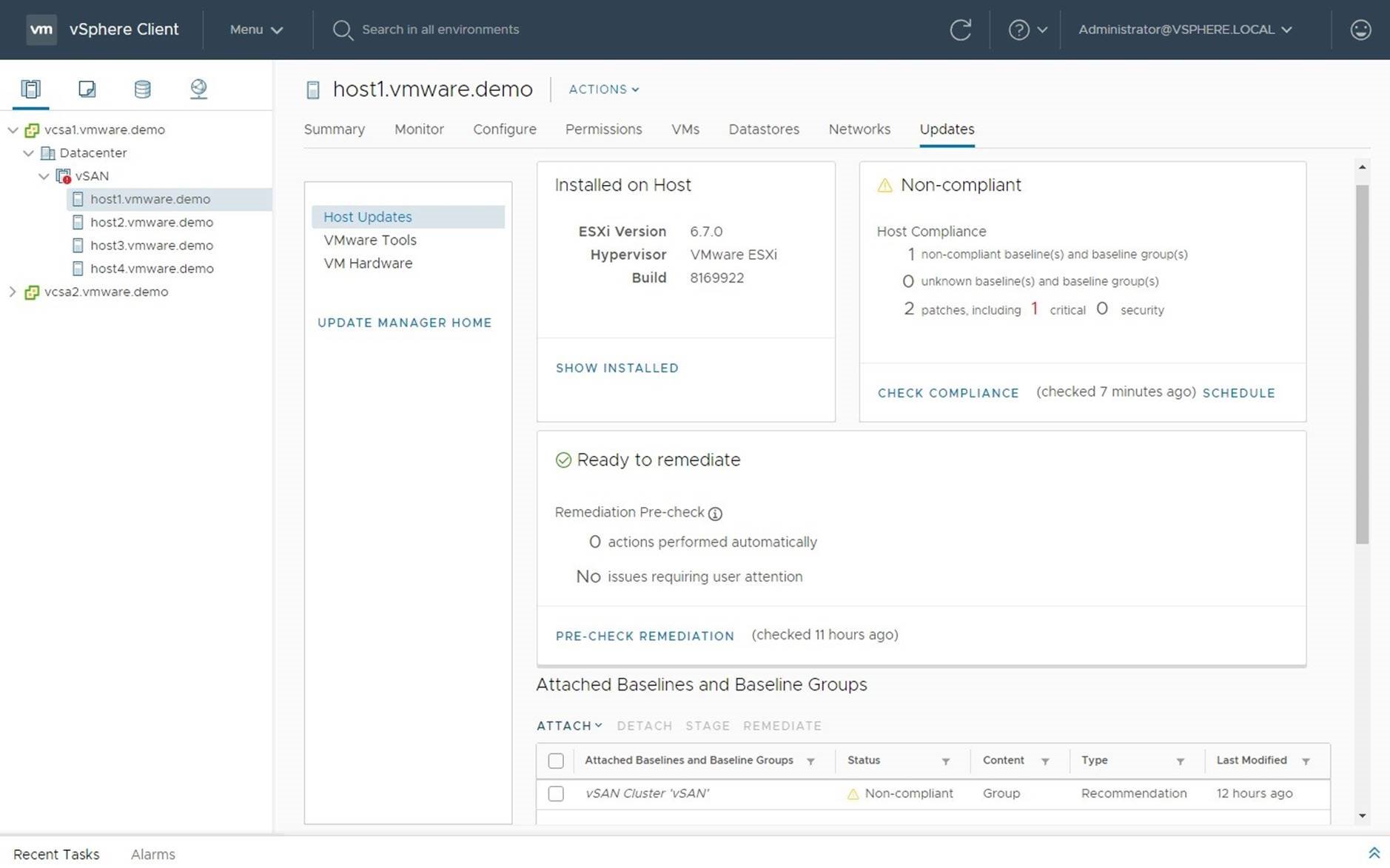Click in the Search in all environments field
1390x868 pixels.
click(x=440, y=30)
